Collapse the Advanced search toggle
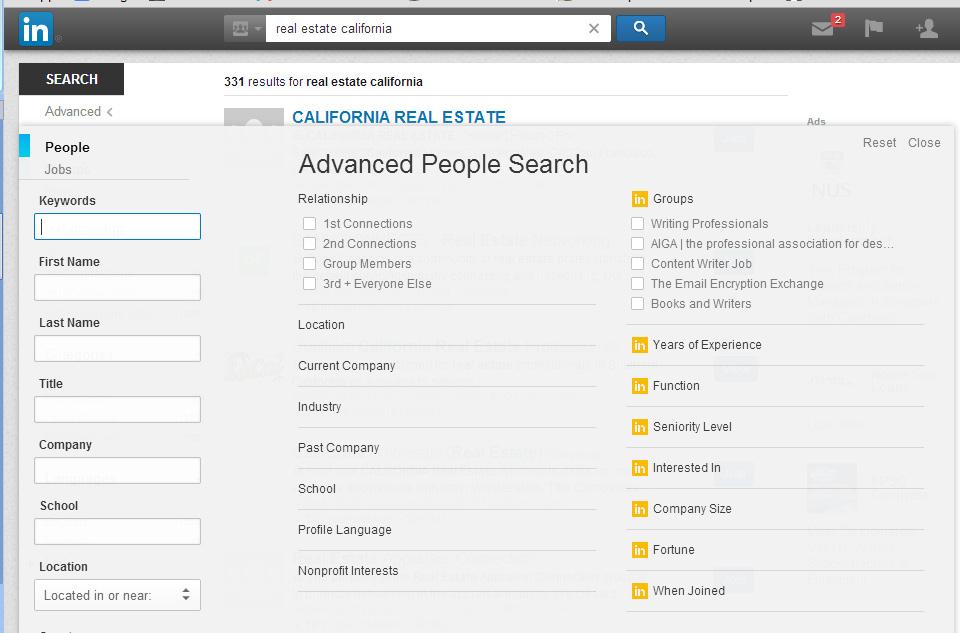This screenshot has height=633, width=960. [78, 112]
